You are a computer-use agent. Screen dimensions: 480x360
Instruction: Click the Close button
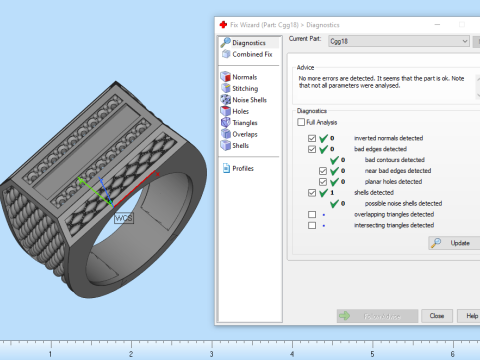click(437, 316)
